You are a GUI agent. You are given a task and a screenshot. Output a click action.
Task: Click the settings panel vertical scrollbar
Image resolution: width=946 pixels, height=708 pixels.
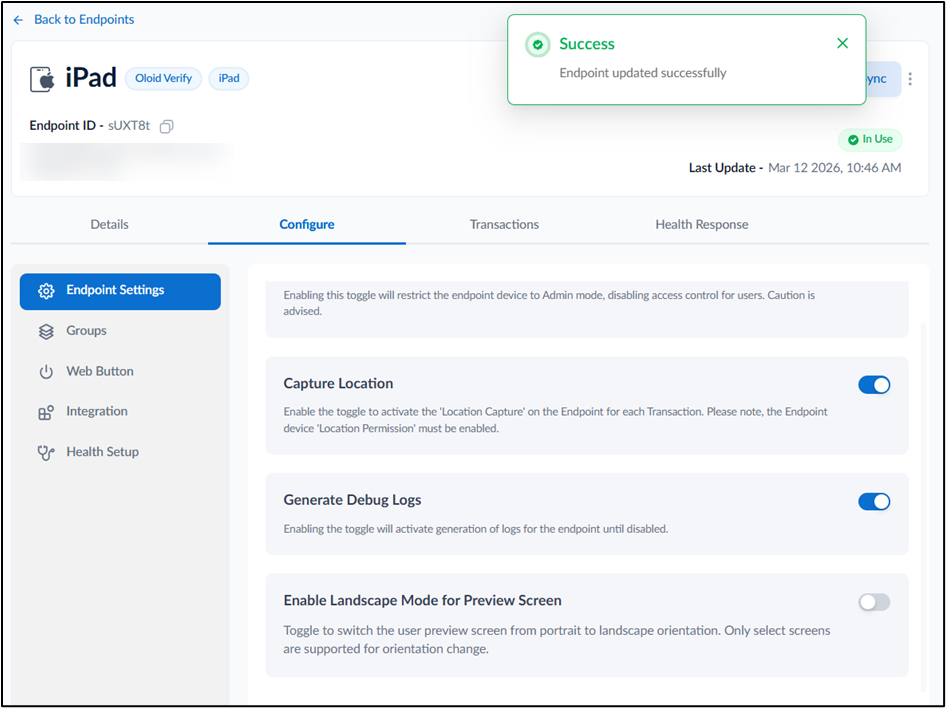(923, 507)
